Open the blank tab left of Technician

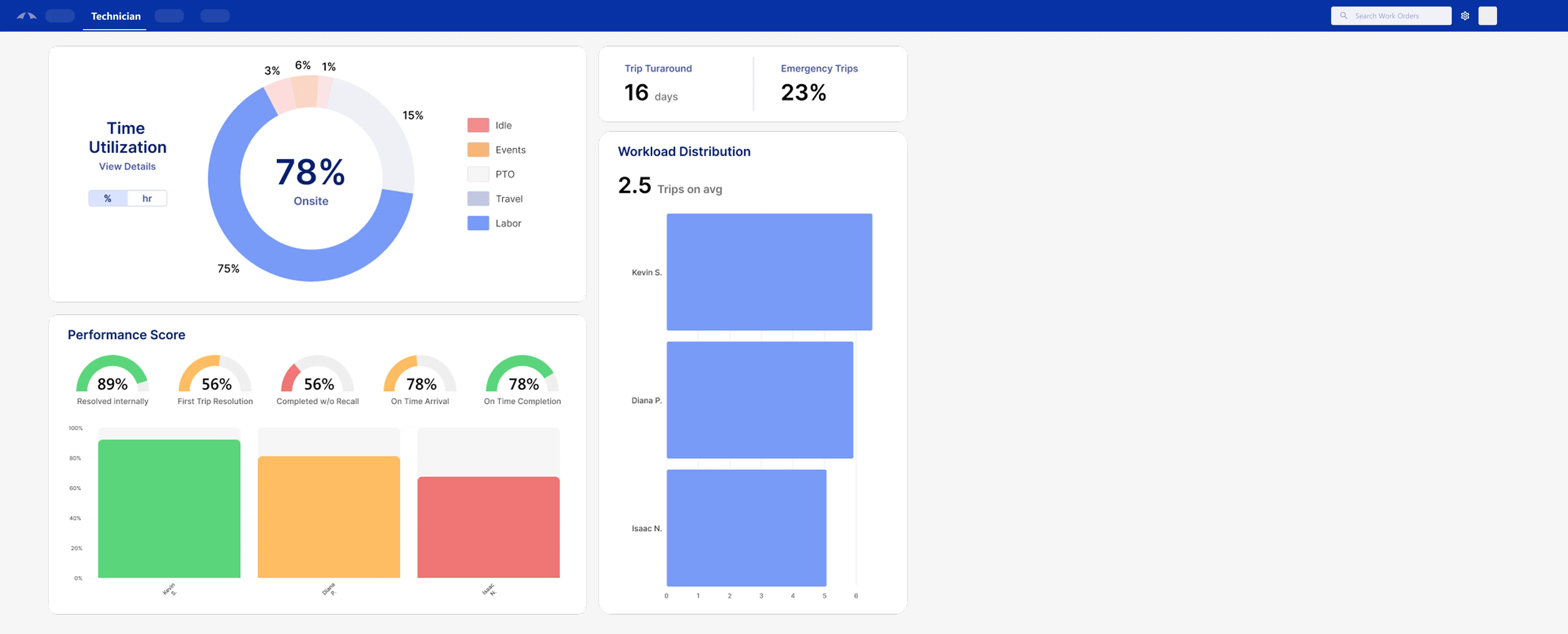tap(60, 16)
